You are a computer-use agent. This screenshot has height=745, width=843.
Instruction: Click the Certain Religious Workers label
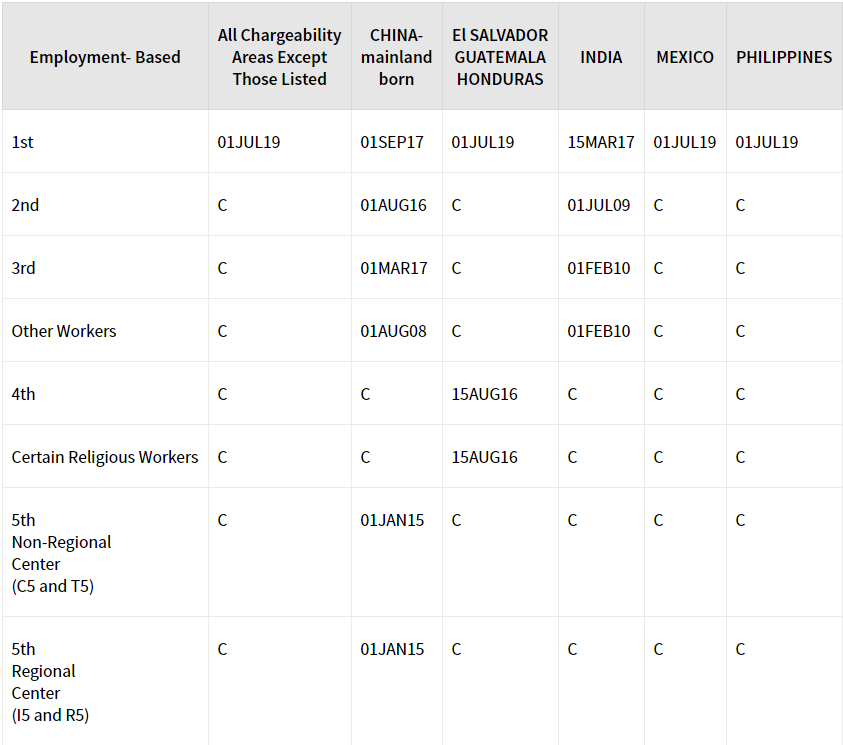105,457
